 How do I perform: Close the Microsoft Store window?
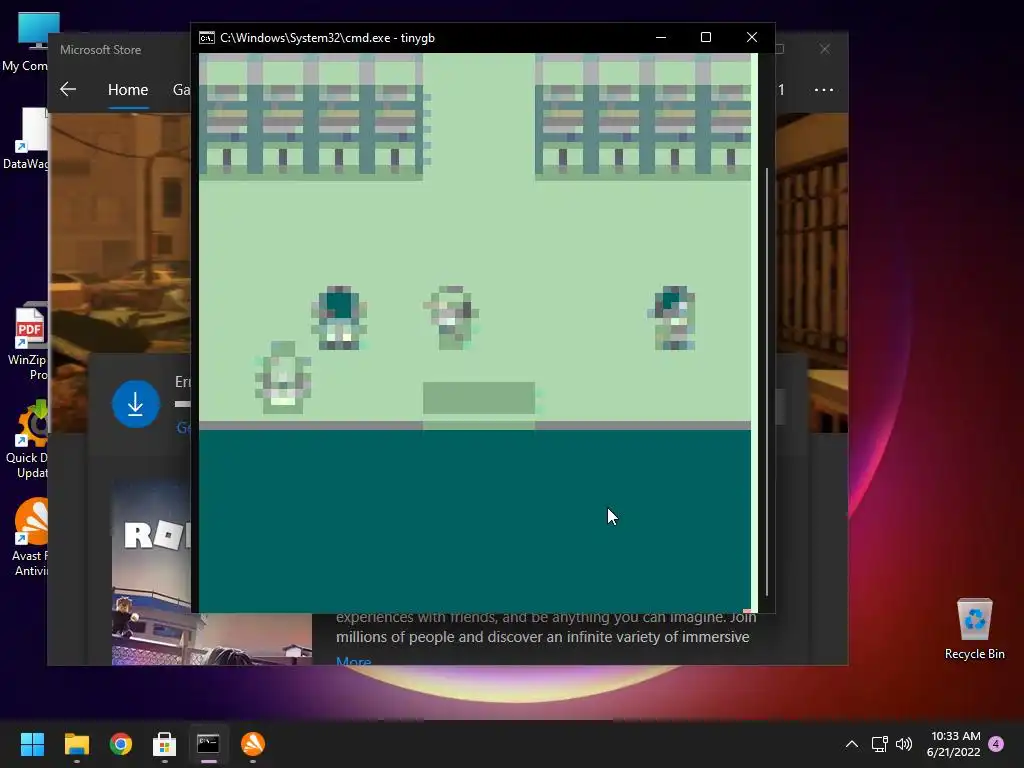pyautogui.click(x=825, y=49)
